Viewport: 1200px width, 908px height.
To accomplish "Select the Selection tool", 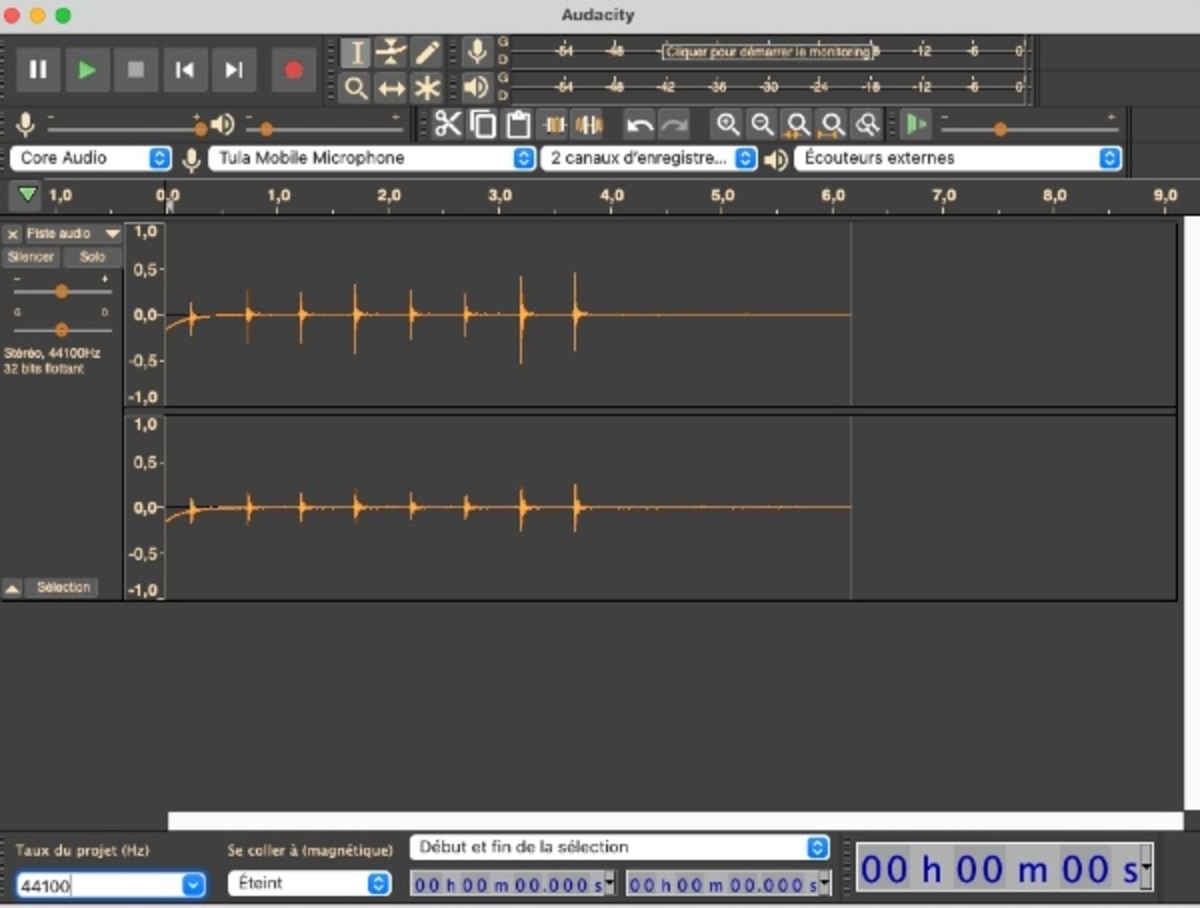I will 356,52.
